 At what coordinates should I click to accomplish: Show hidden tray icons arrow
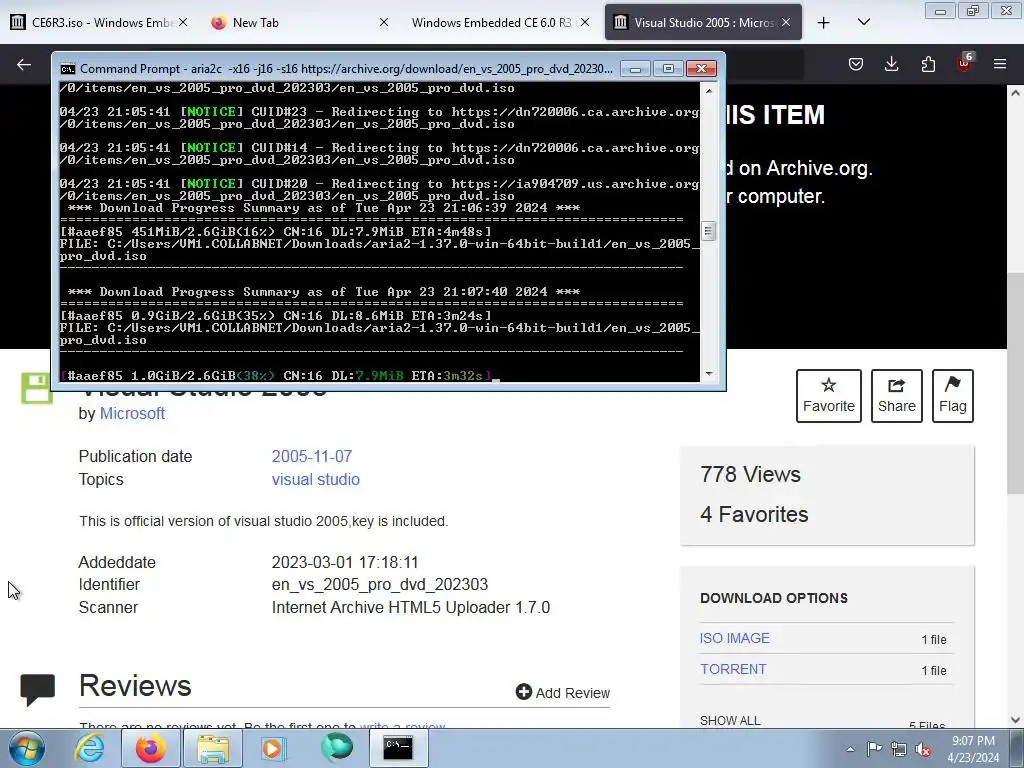[850, 749]
